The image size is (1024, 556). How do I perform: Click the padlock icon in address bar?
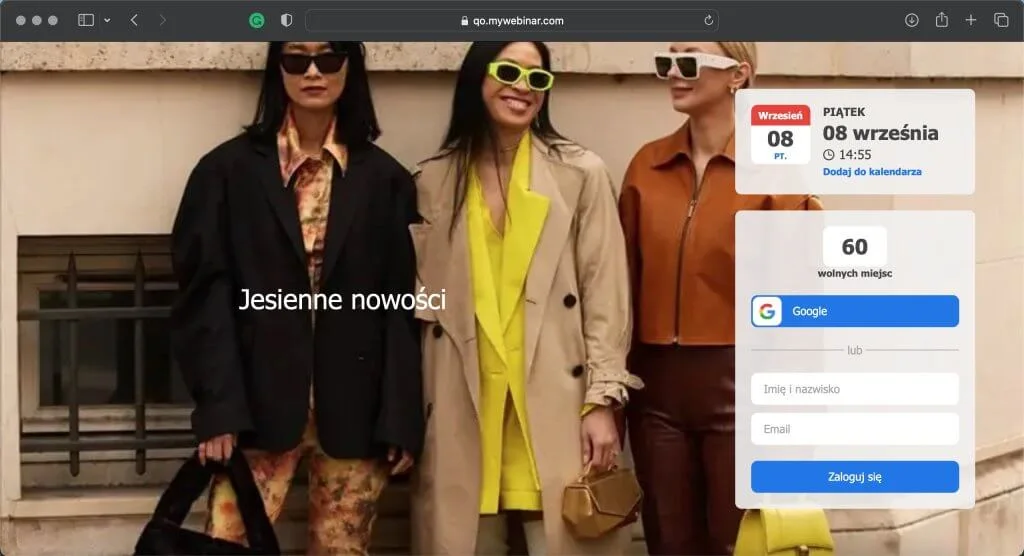(x=464, y=21)
